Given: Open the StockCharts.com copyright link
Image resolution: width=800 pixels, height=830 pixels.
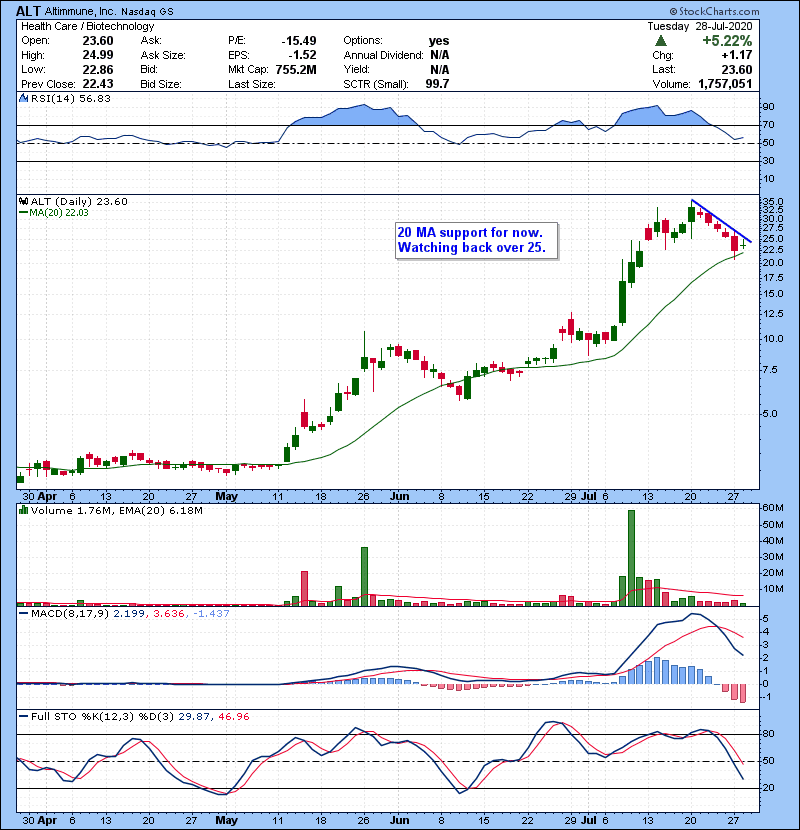Looking at the screenshot, I should point(714,11).
